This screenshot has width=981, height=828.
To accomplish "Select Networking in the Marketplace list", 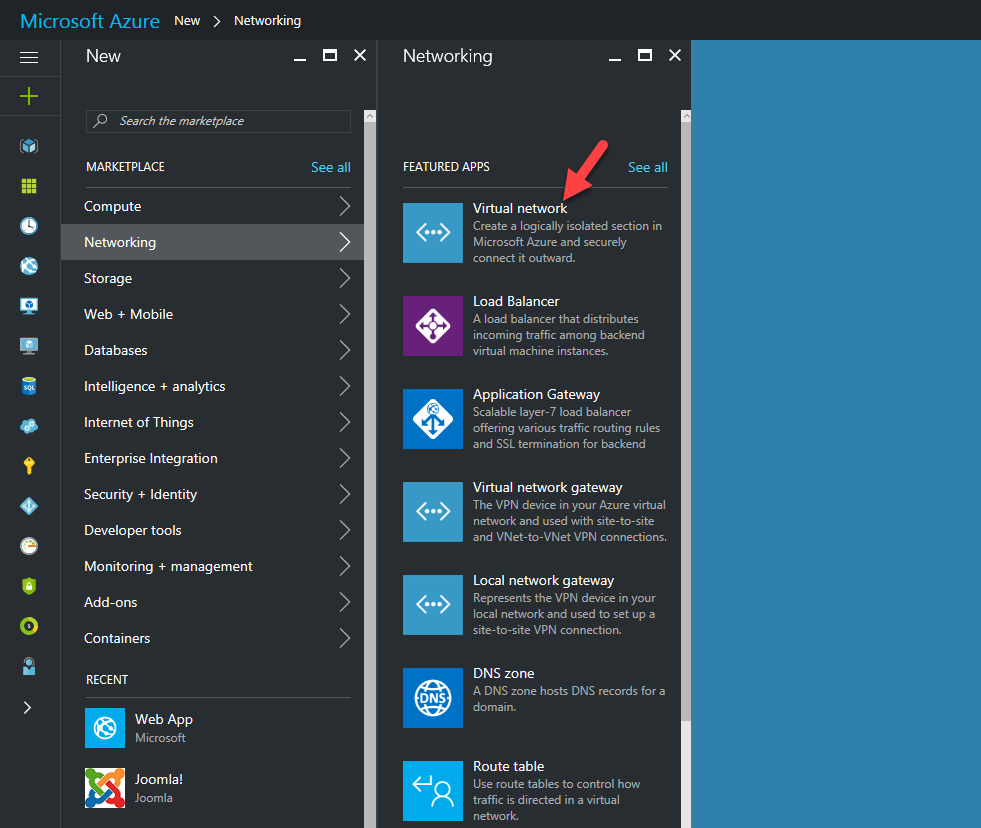I will (x=212, y=242).
